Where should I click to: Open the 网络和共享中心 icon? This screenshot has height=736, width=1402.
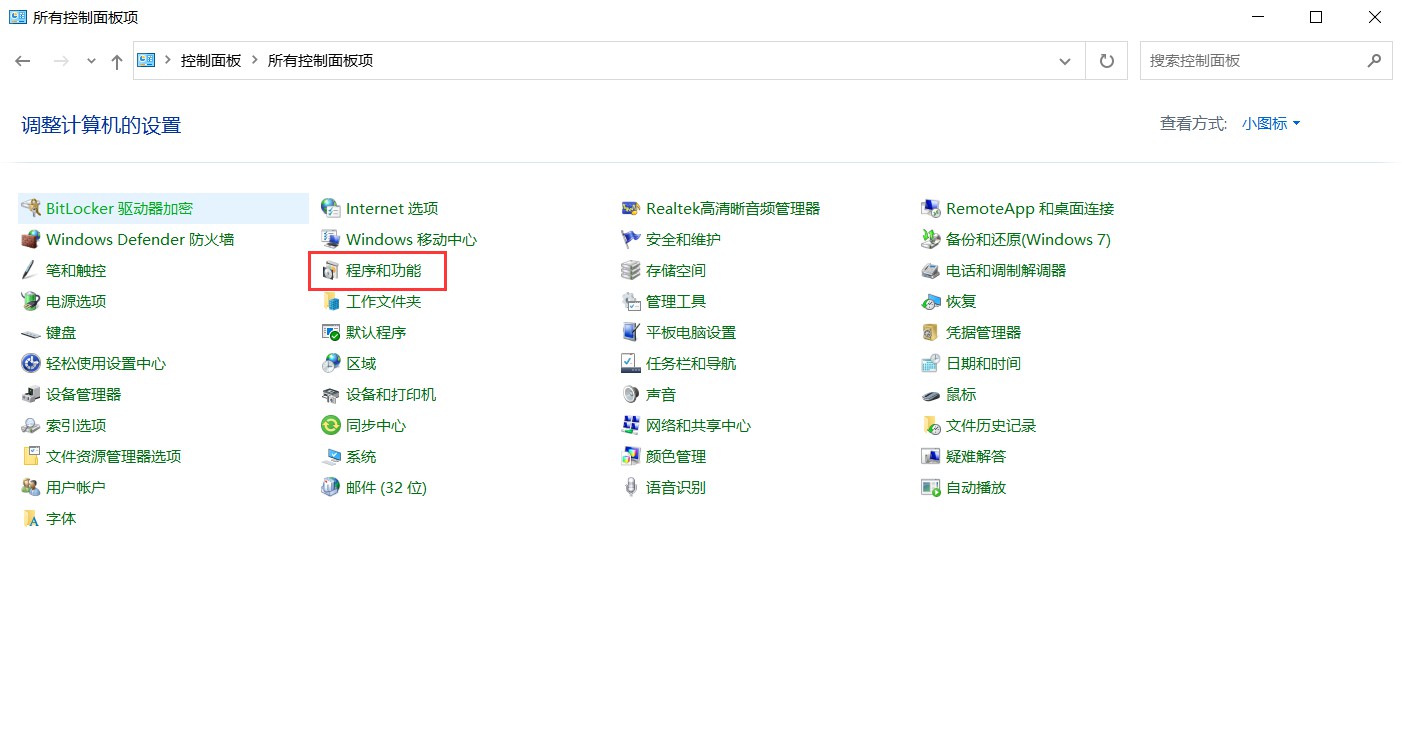click(x=630, y=426)
